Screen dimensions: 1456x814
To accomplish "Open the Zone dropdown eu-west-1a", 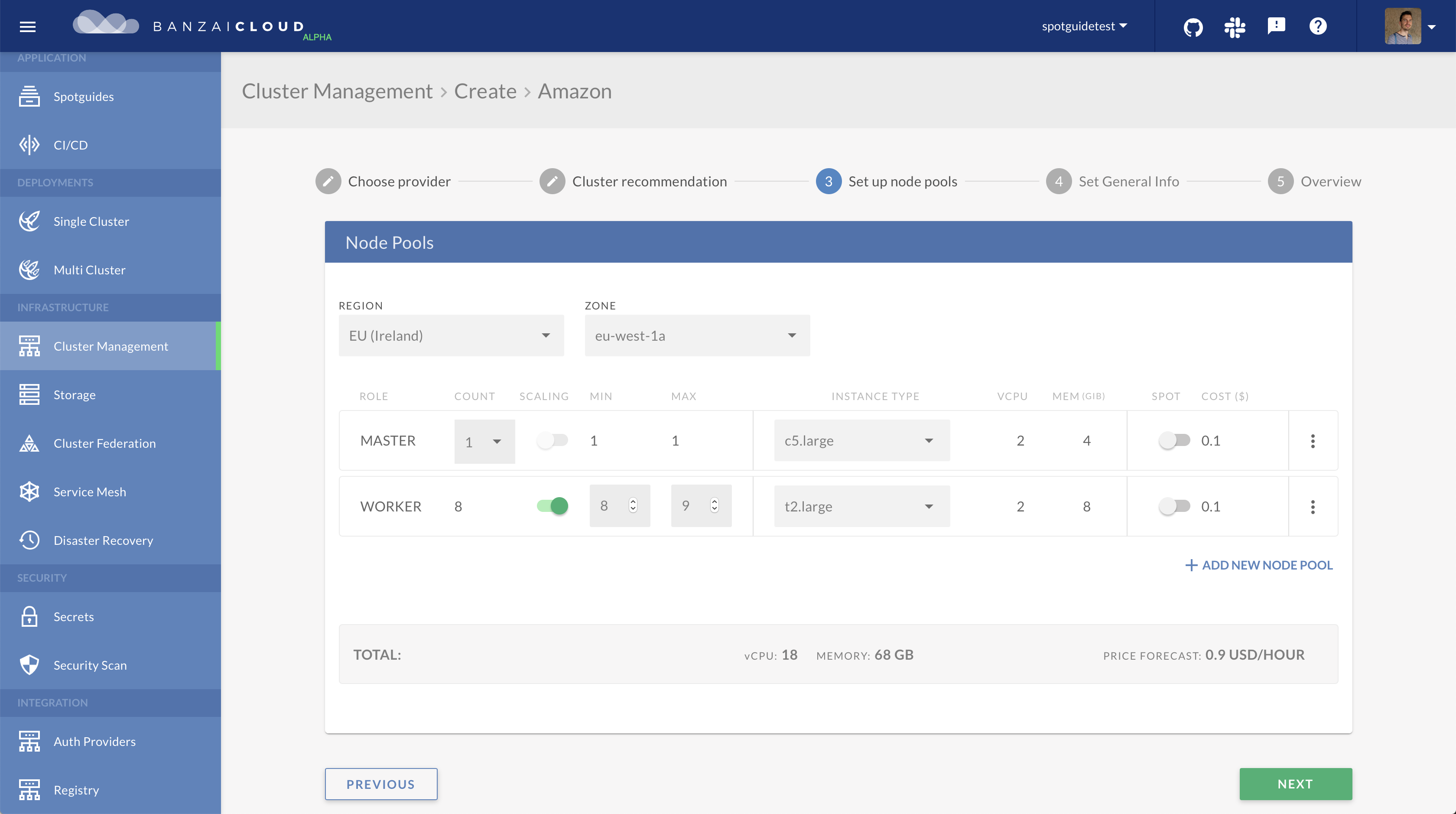I will [697, 336].
